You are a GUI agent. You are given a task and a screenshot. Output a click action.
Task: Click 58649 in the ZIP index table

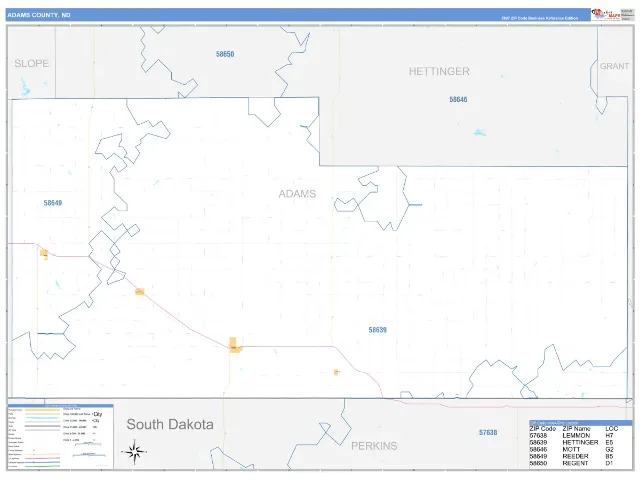pos(538,457)
